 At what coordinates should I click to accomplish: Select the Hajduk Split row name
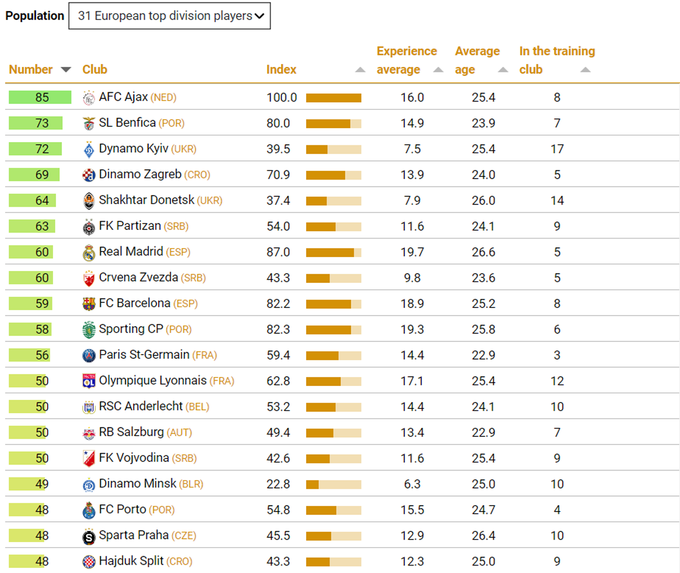[x=130, y=562]
